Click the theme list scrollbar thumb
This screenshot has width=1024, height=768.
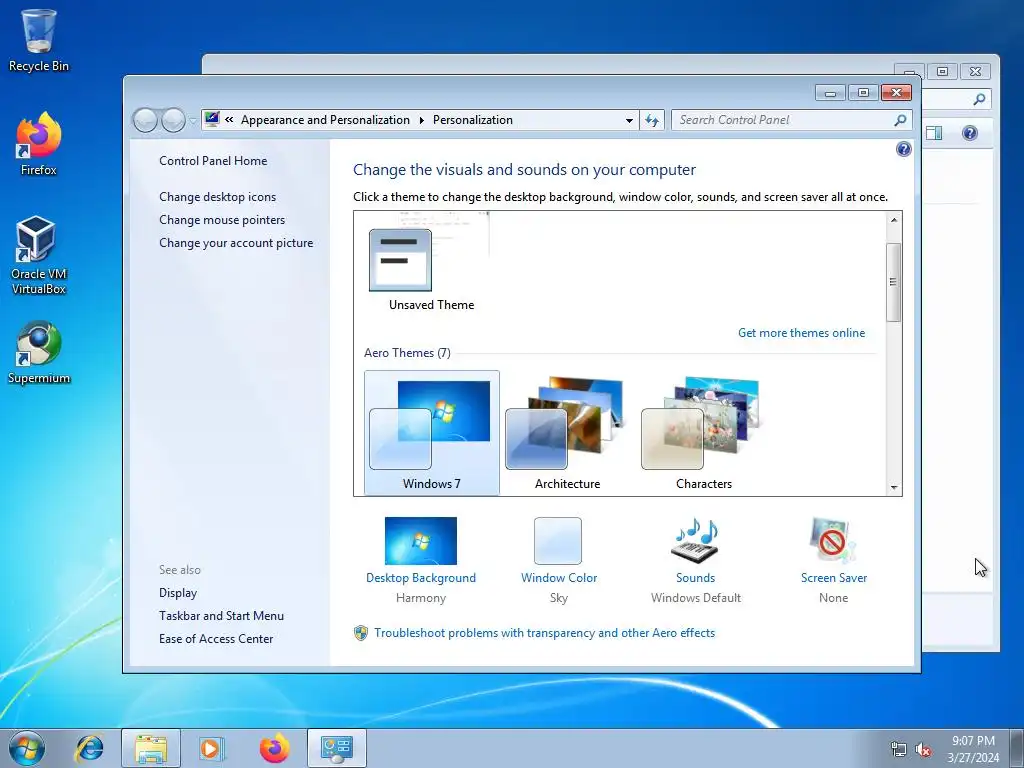pyautogui.click(x=894, y=282)
